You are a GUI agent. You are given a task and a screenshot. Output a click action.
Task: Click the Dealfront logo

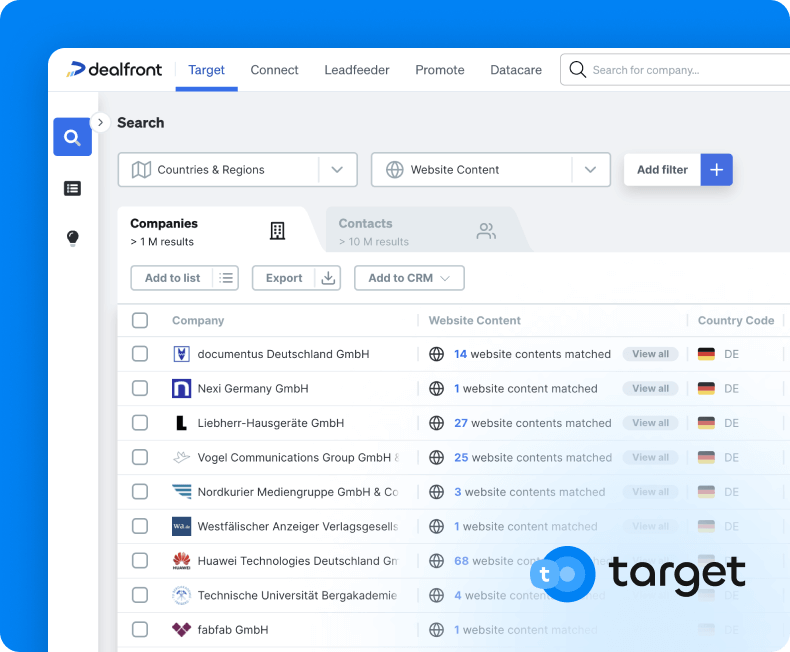pyautogui.click(x=114, y=70)
